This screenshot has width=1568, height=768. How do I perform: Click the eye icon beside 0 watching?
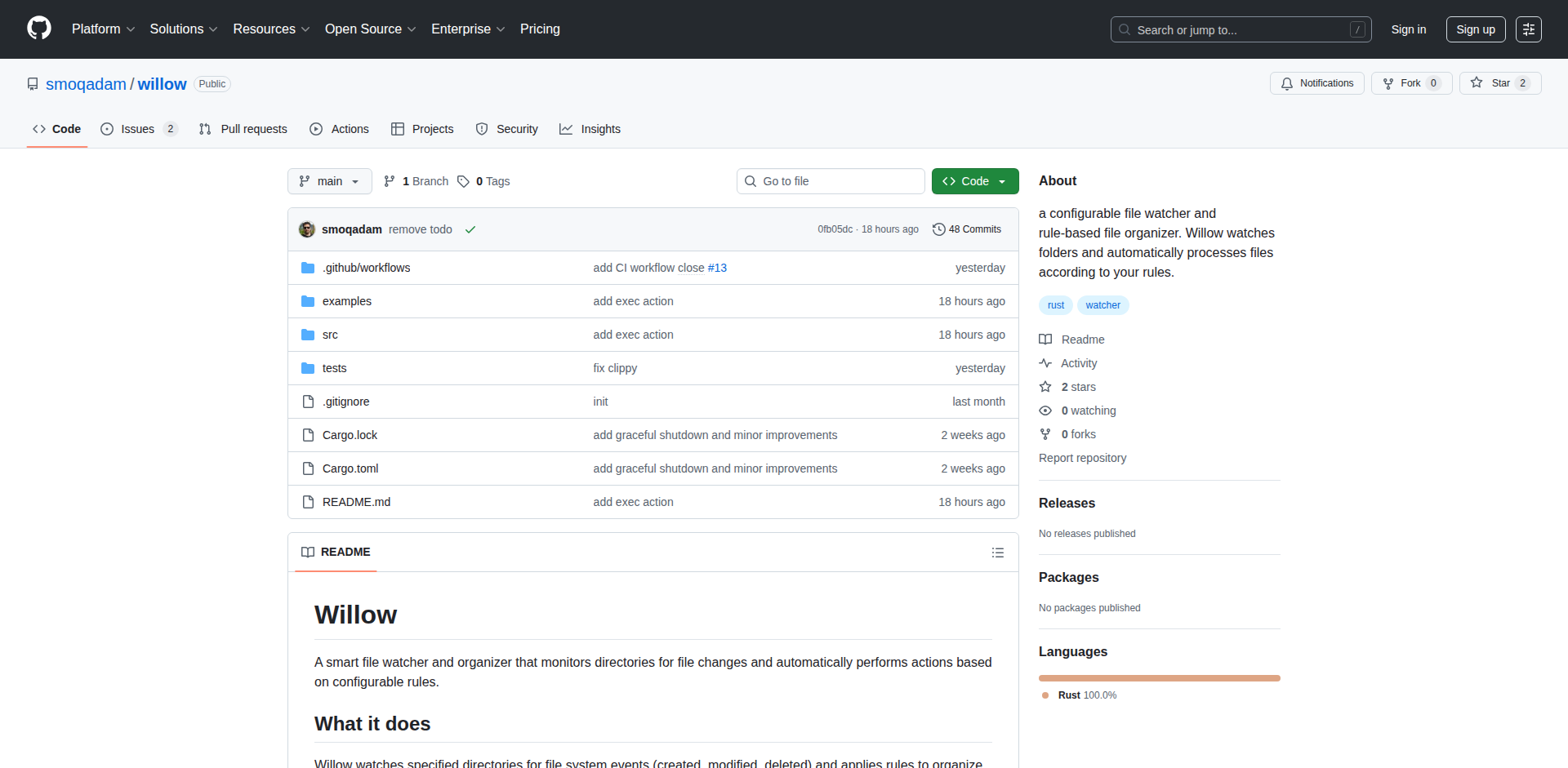[1045, 411]
